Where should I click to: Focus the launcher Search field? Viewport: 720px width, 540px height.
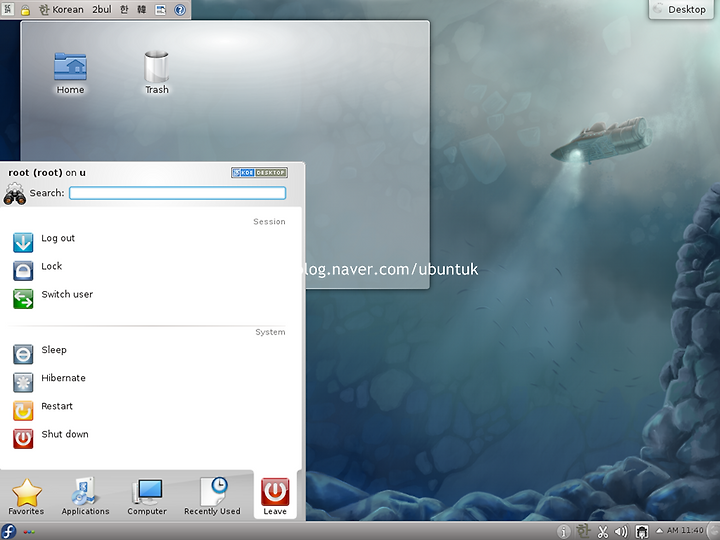(x=178, y=193)
